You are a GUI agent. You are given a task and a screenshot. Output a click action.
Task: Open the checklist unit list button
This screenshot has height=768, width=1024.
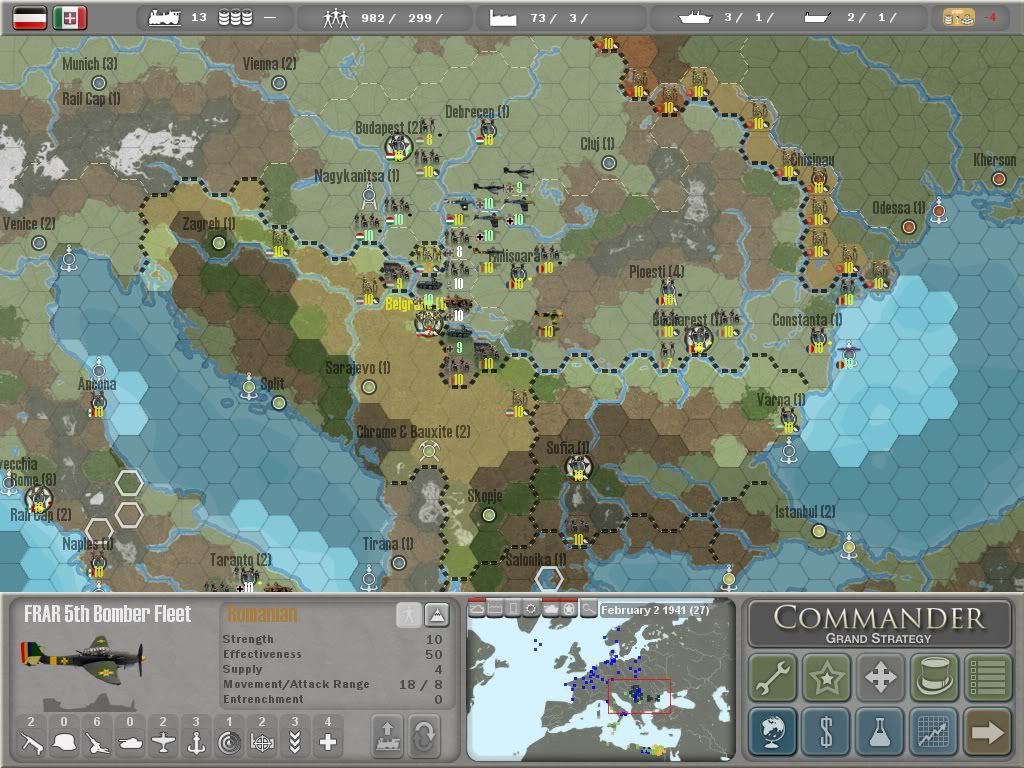[x=987, y=677]
